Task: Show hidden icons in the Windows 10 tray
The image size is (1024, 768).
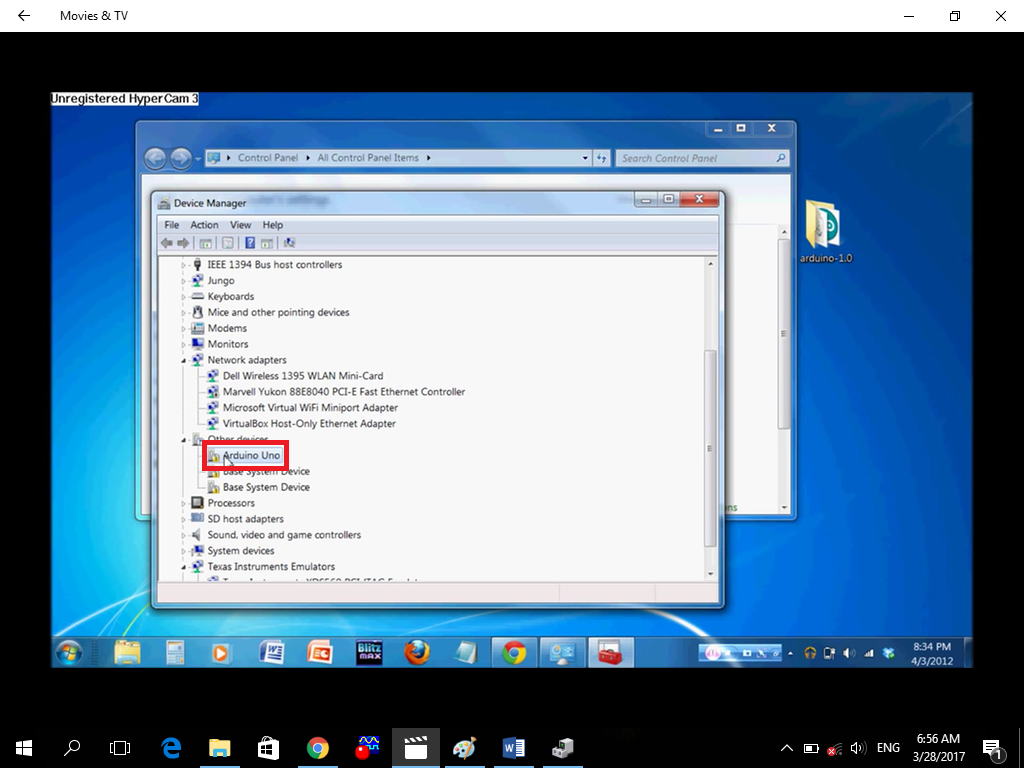Action: (787, 748)
